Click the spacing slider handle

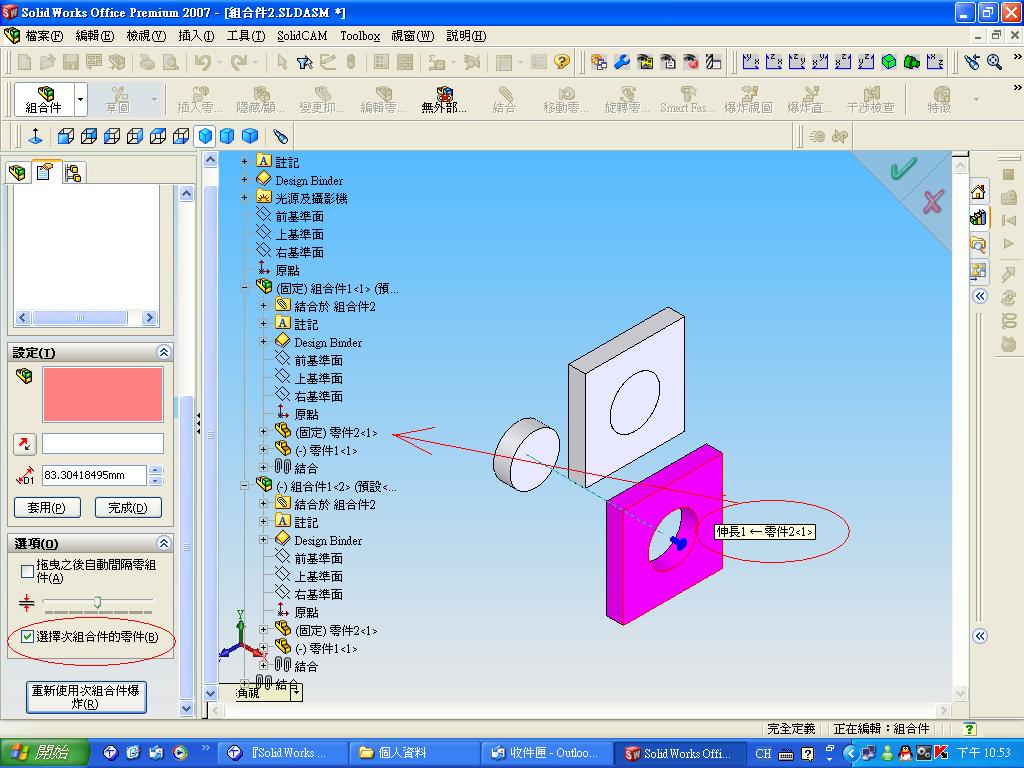click(x=97, y=601)
